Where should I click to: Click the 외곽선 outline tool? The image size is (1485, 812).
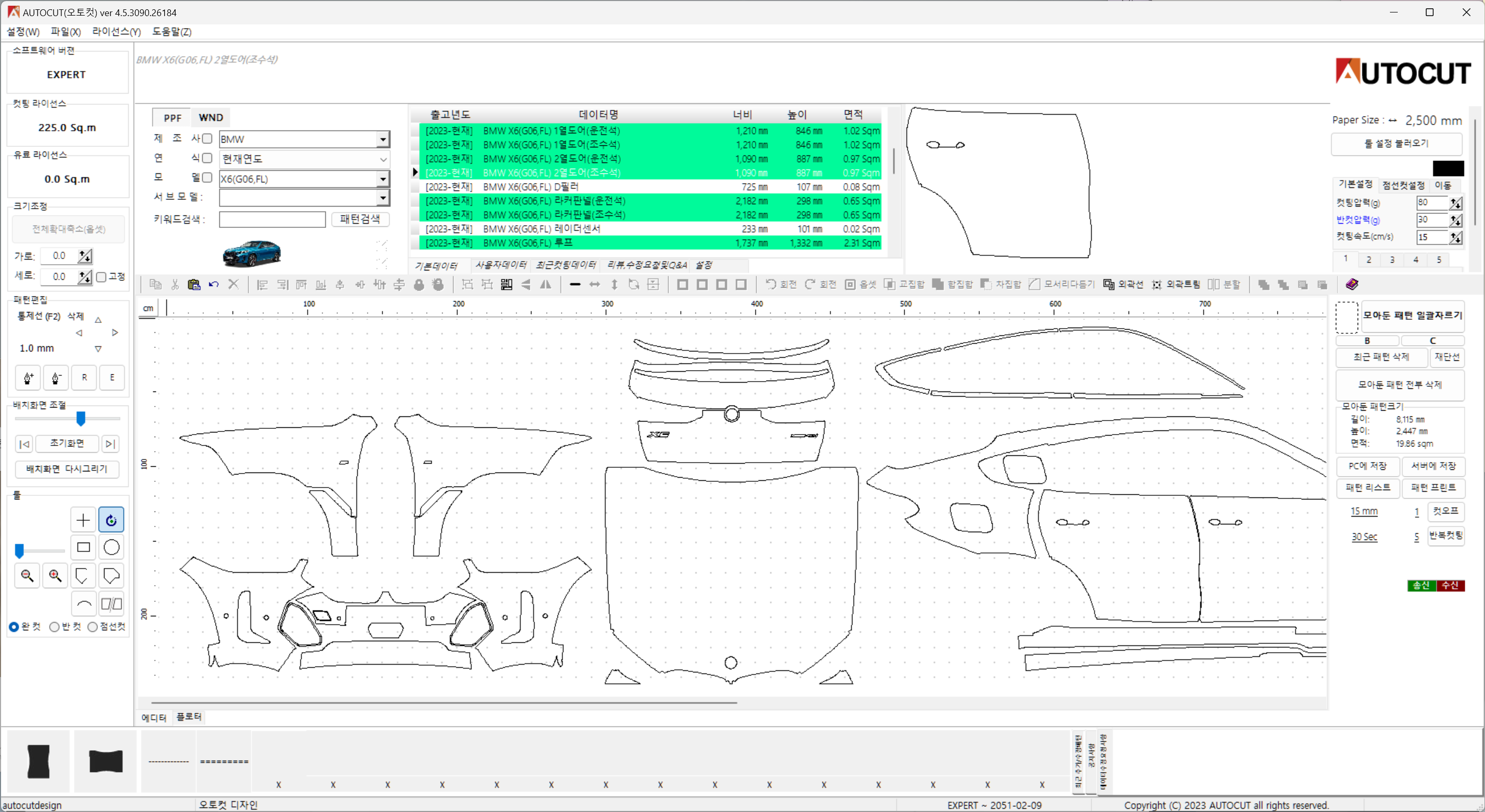click(1123, 284)
